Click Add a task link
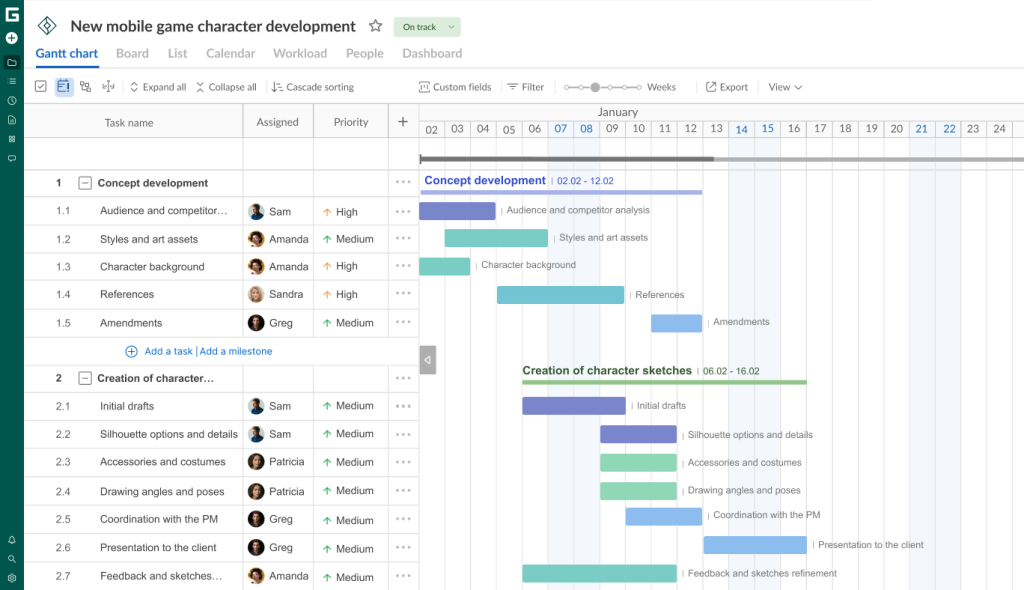The width and height of the screenshot is (1024, 590). pyautogui.click(x=168, y=351)
